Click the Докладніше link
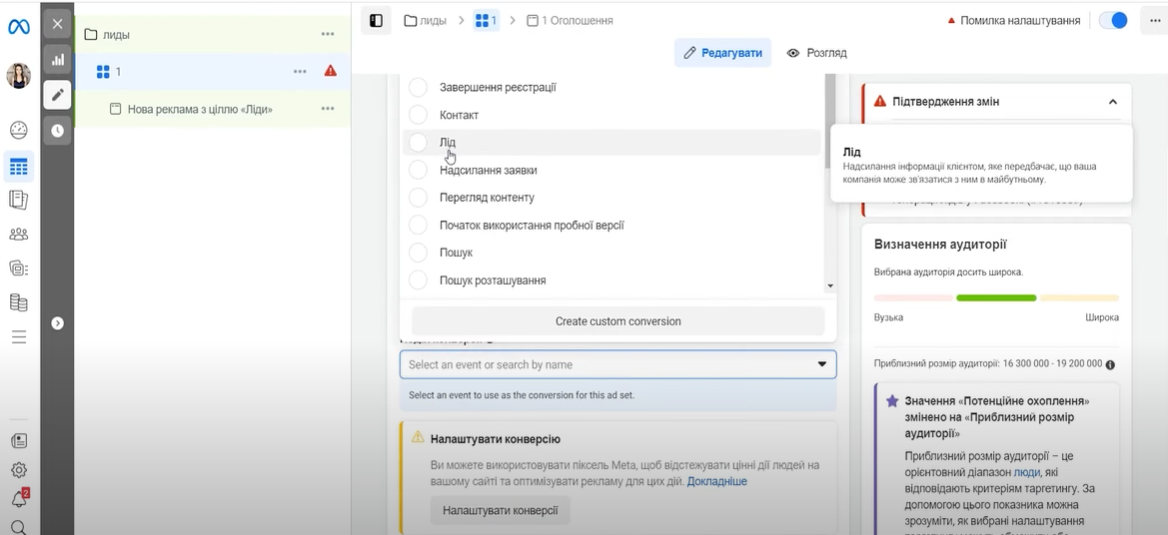Viewport: 1168px width, 535px height. [717, 481]
